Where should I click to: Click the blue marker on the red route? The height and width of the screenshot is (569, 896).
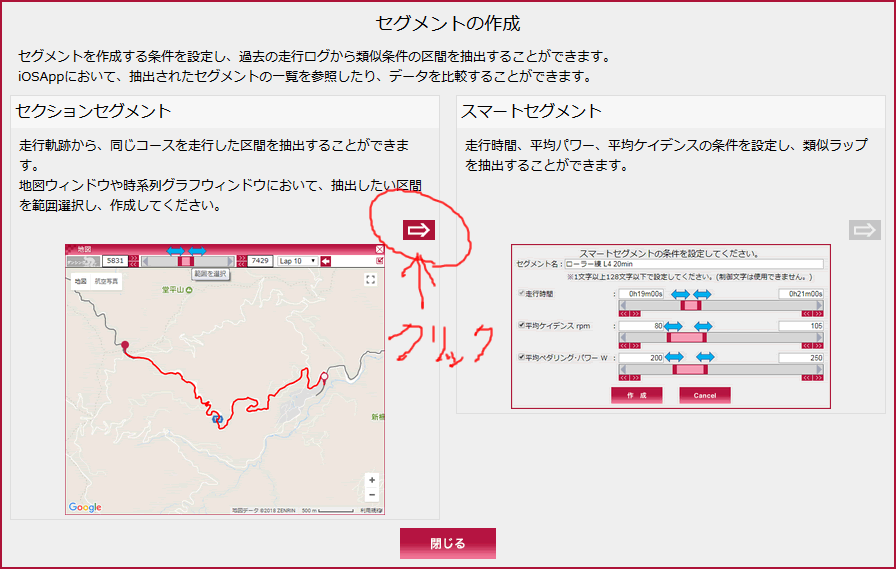(x=217, y=419)
